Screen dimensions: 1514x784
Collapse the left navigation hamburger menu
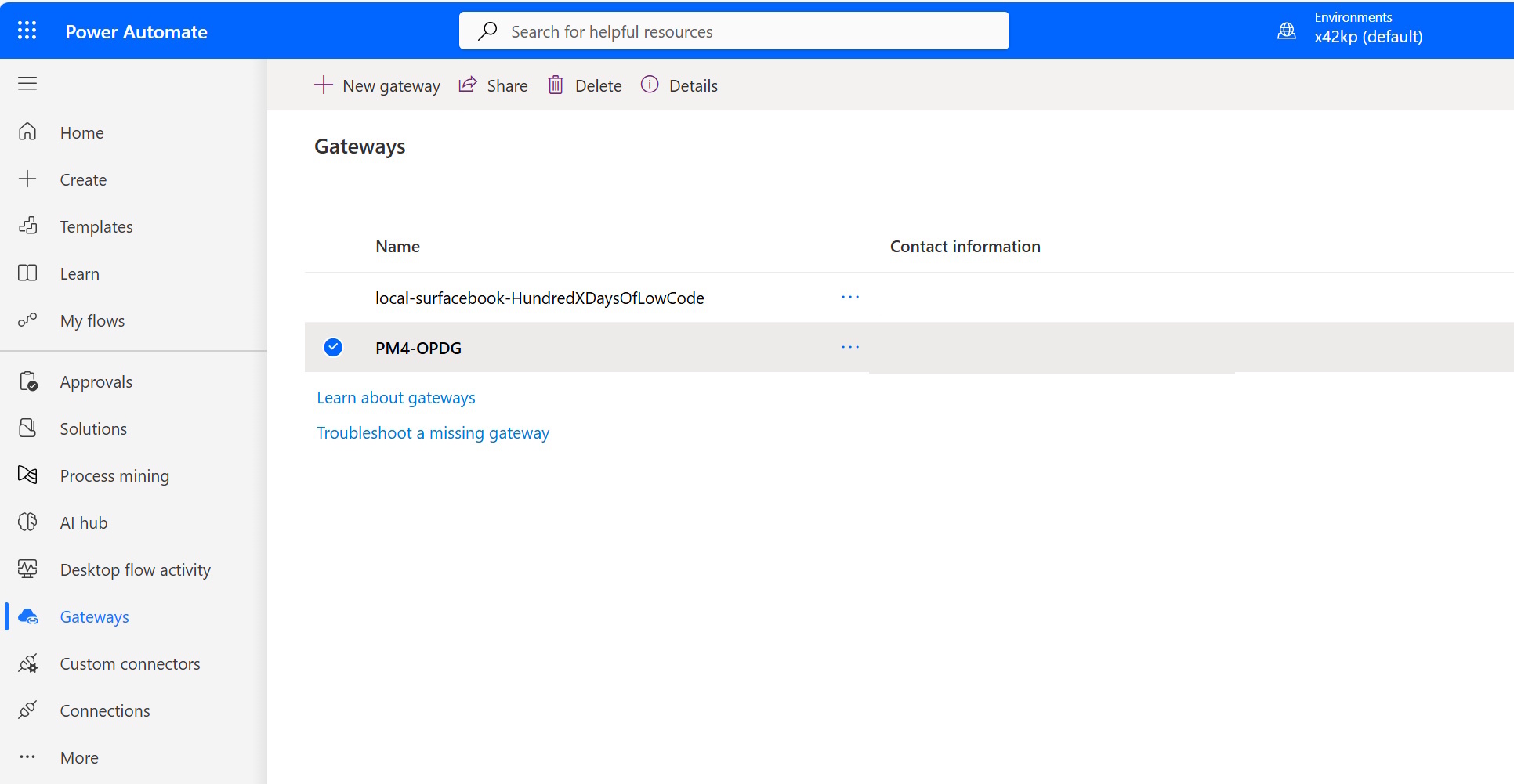point(27,83)
